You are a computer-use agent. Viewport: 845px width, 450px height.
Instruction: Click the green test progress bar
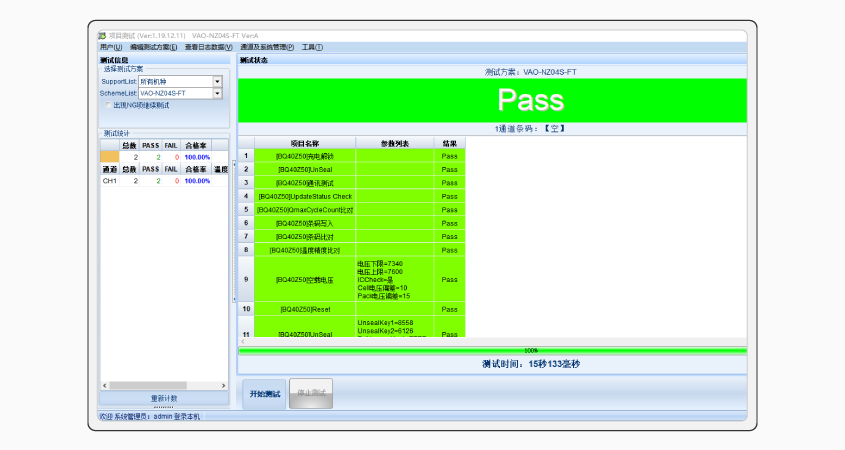[x=492, y=350]
